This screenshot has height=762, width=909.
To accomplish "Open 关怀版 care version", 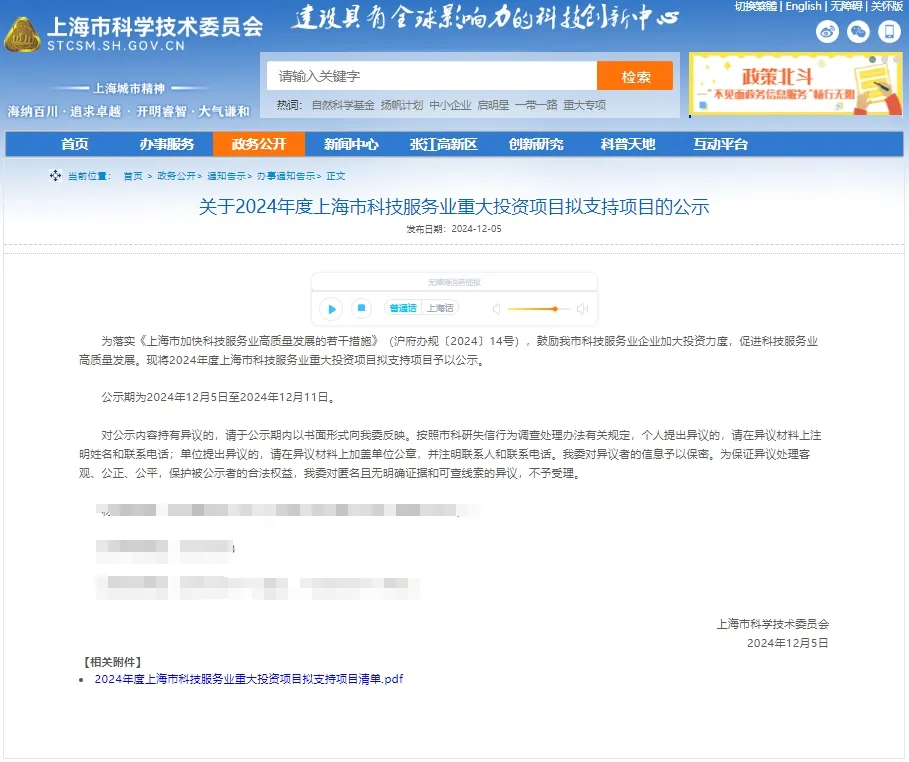I will (886, 6).
